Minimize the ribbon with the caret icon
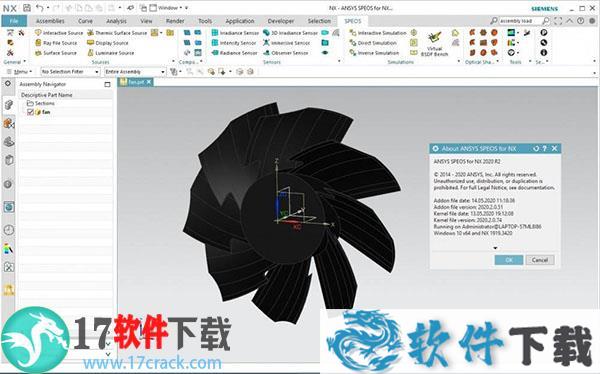Image resolution: width=600 pixels, height=374 pixels. [x=570, y=21]
